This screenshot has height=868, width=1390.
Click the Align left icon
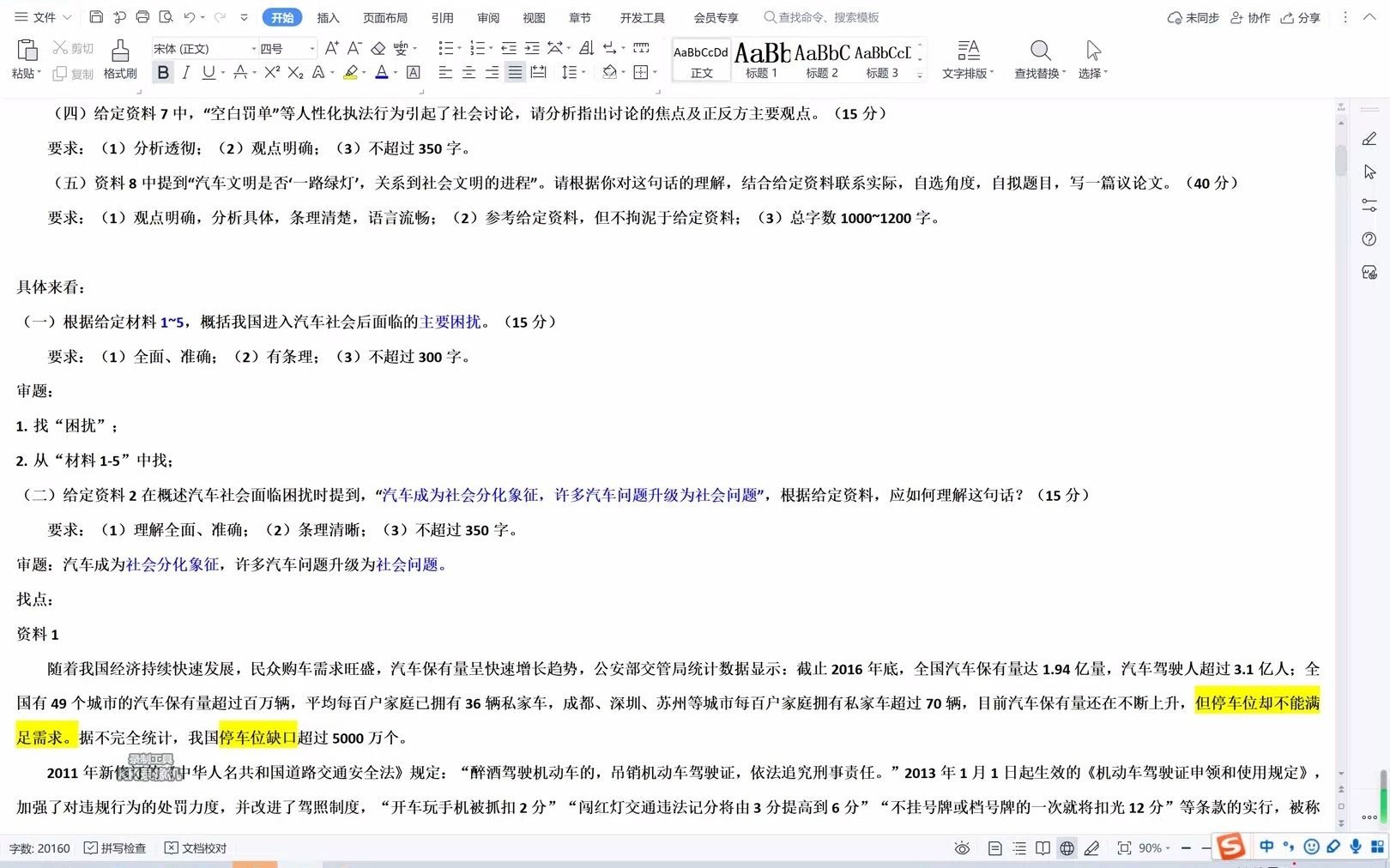point(444,73)
